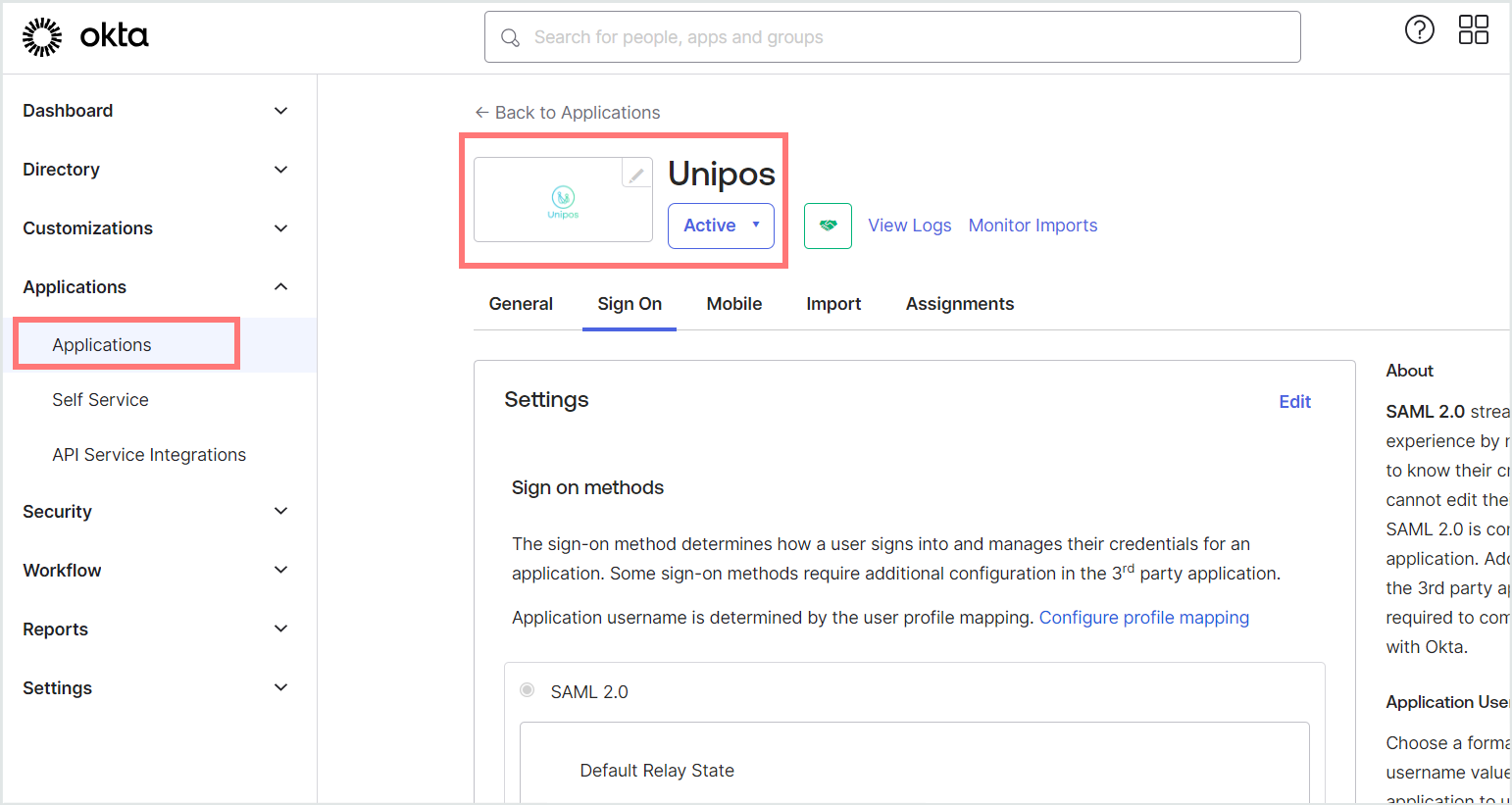The image size is (1512, 805).
Task: Click Edit in Settings panel
Action: (1294, 402)
